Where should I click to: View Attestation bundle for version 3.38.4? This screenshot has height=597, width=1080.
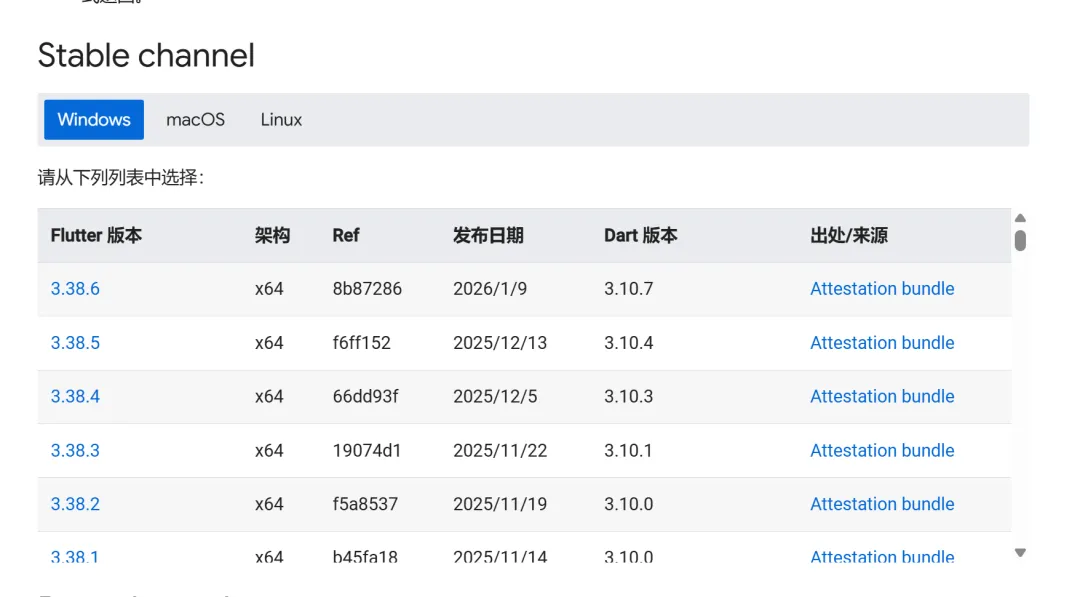tap(882, 397)
